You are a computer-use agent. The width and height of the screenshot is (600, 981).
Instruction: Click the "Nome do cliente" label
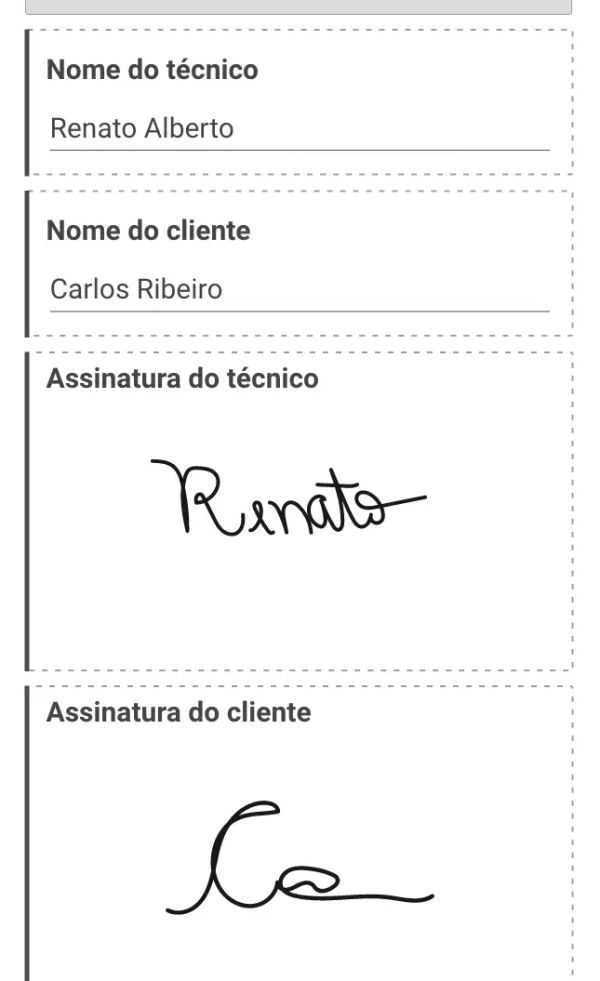148,231
